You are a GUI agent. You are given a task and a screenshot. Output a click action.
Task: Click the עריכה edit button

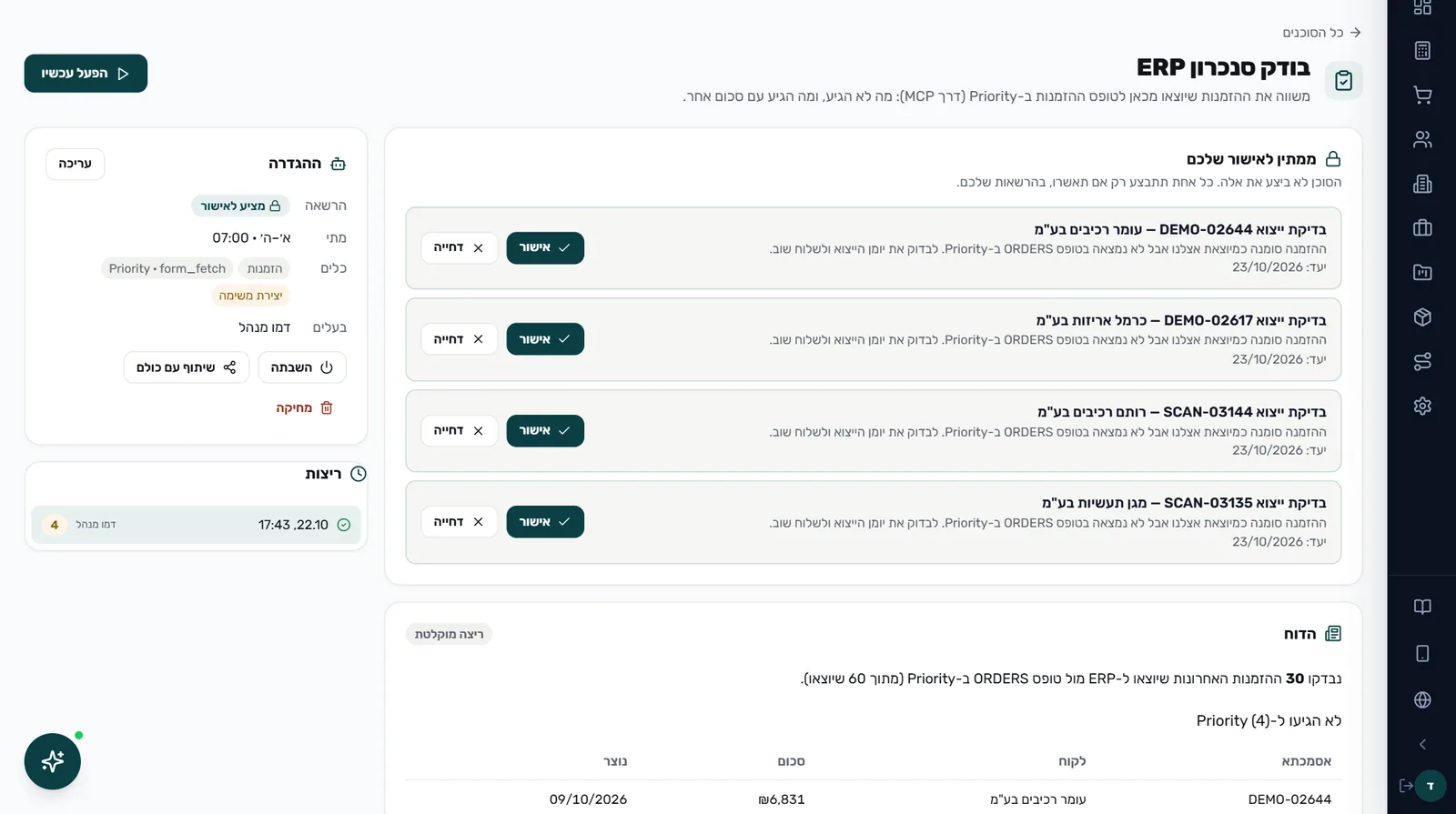tap(75, 164)
